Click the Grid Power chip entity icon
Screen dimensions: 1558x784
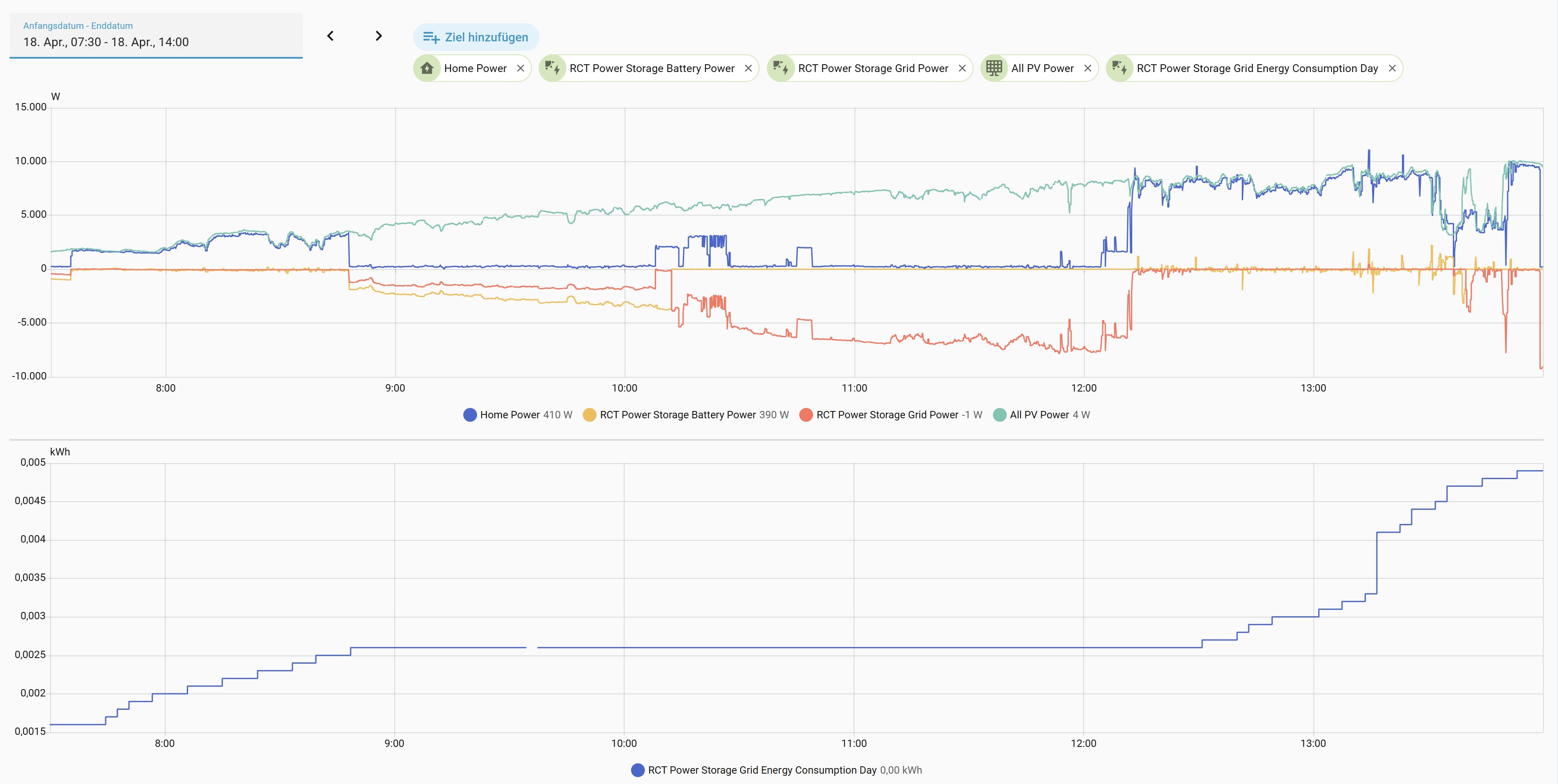(781, 68)
